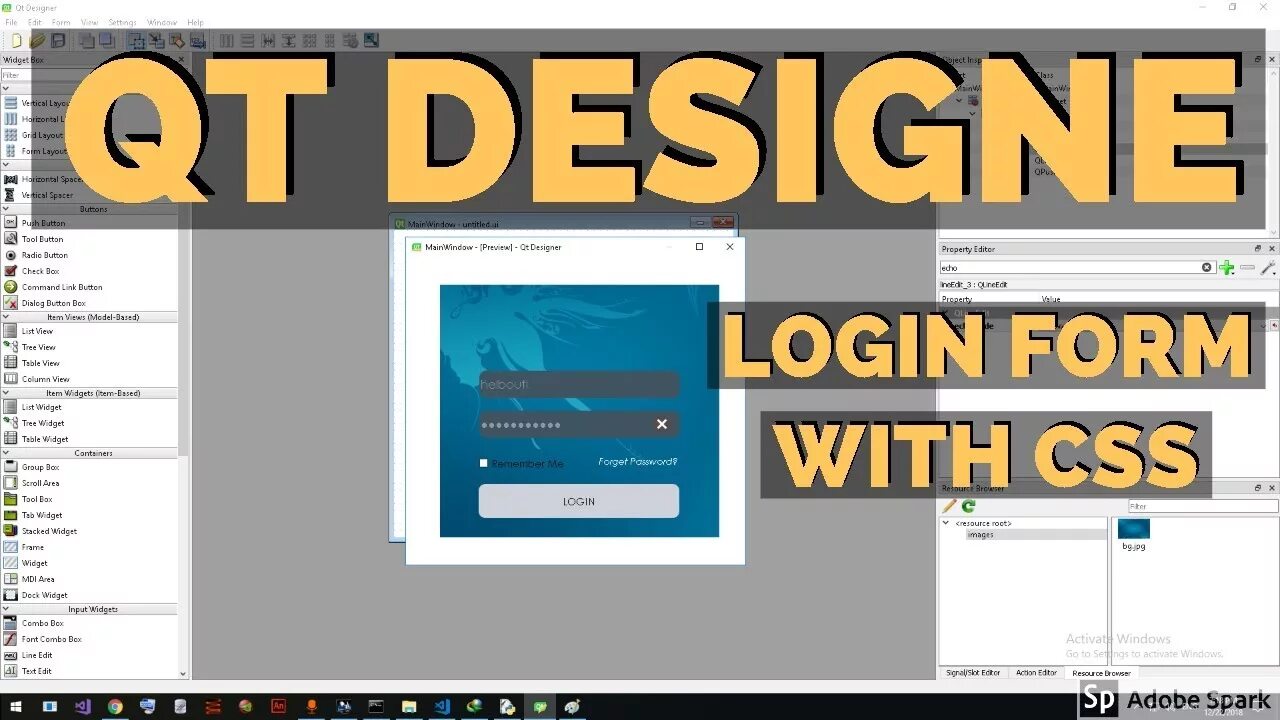Clear the password field with X icon

(x=661, y=424)
